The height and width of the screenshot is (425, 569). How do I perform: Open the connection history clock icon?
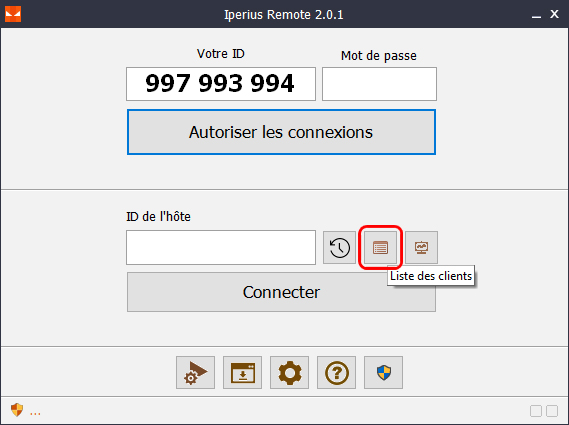click(339, 248)
